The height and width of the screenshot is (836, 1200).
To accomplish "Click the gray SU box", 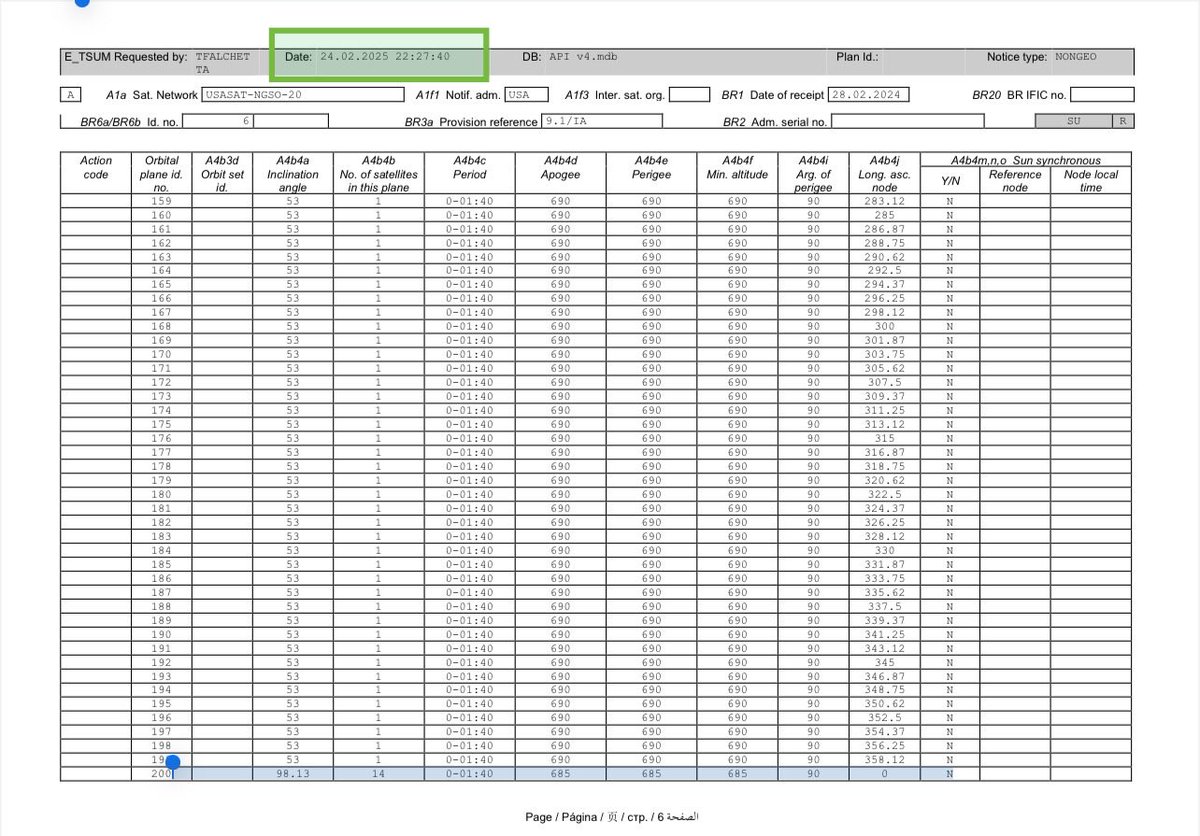I will click(x=1074, y=121).
